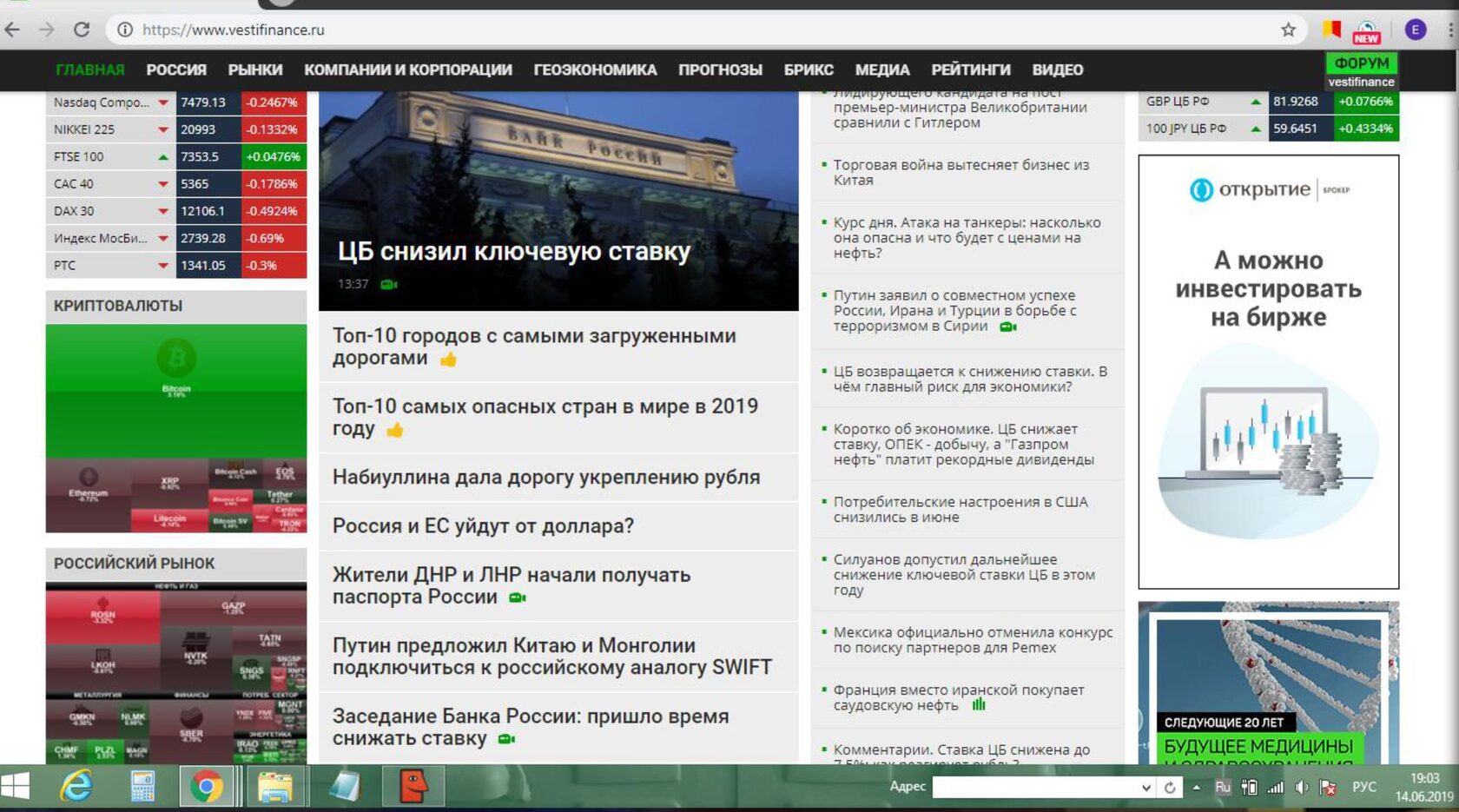Viewport: 1459px width, 812px height.
Task: Bookmark this page with the star icon
Action: tap(1288, 30)
